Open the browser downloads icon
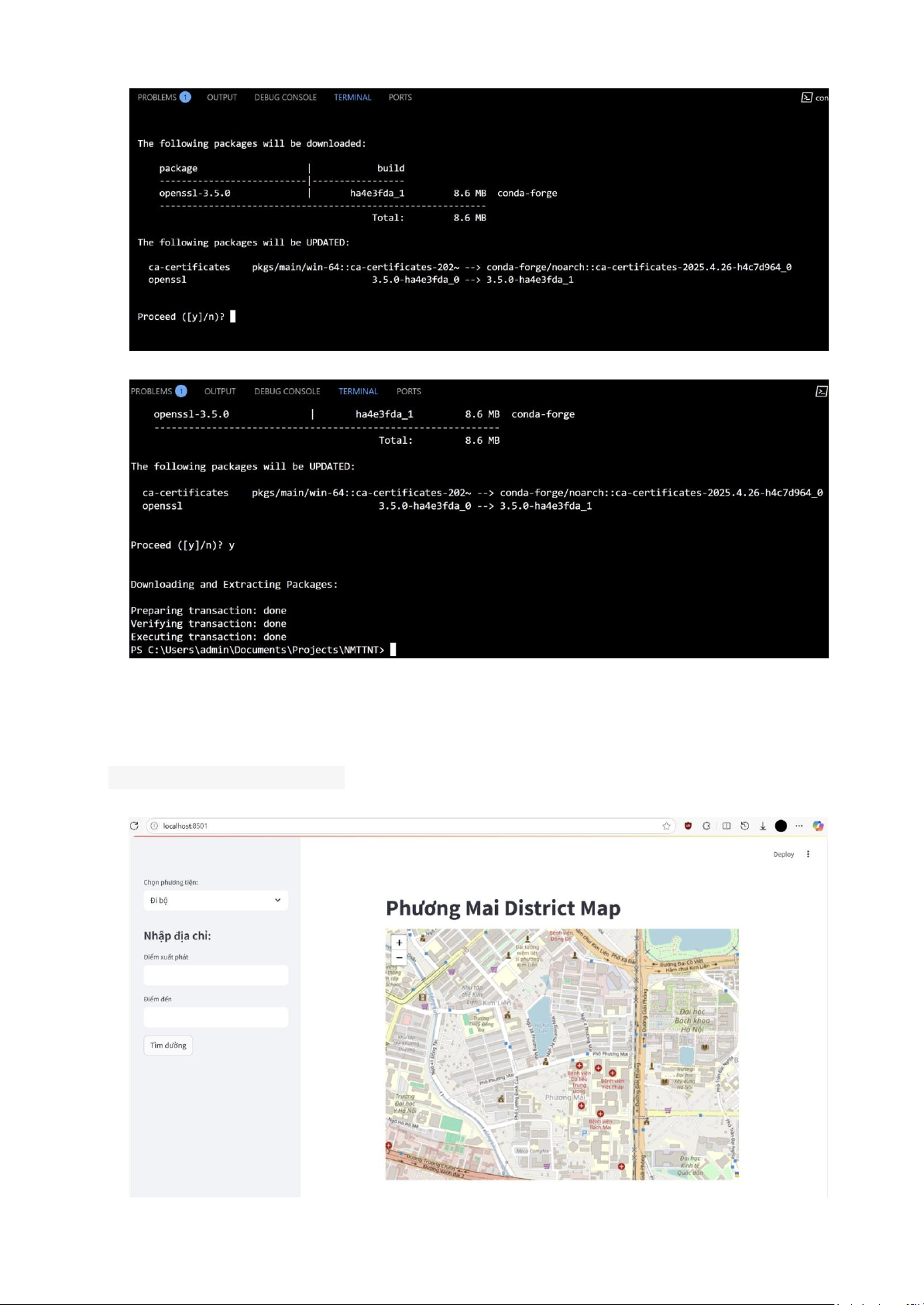Viewport: 924px width, 1305px height. click(763, 826)
